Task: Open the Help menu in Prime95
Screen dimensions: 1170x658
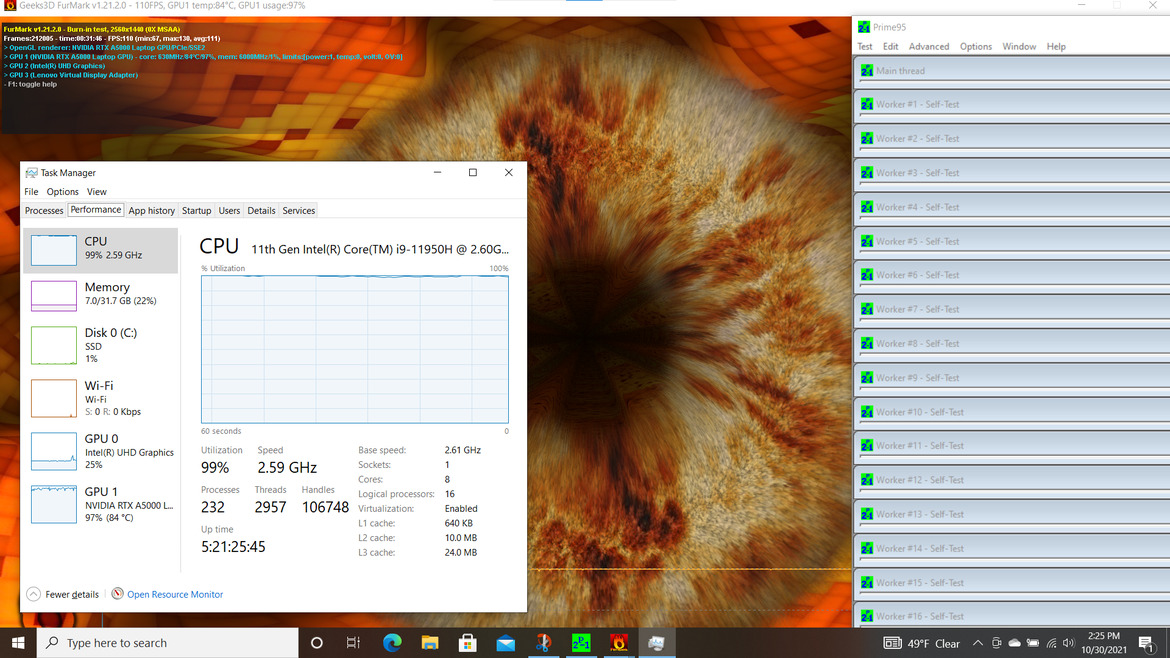Action: click(x=1057, y=46)
